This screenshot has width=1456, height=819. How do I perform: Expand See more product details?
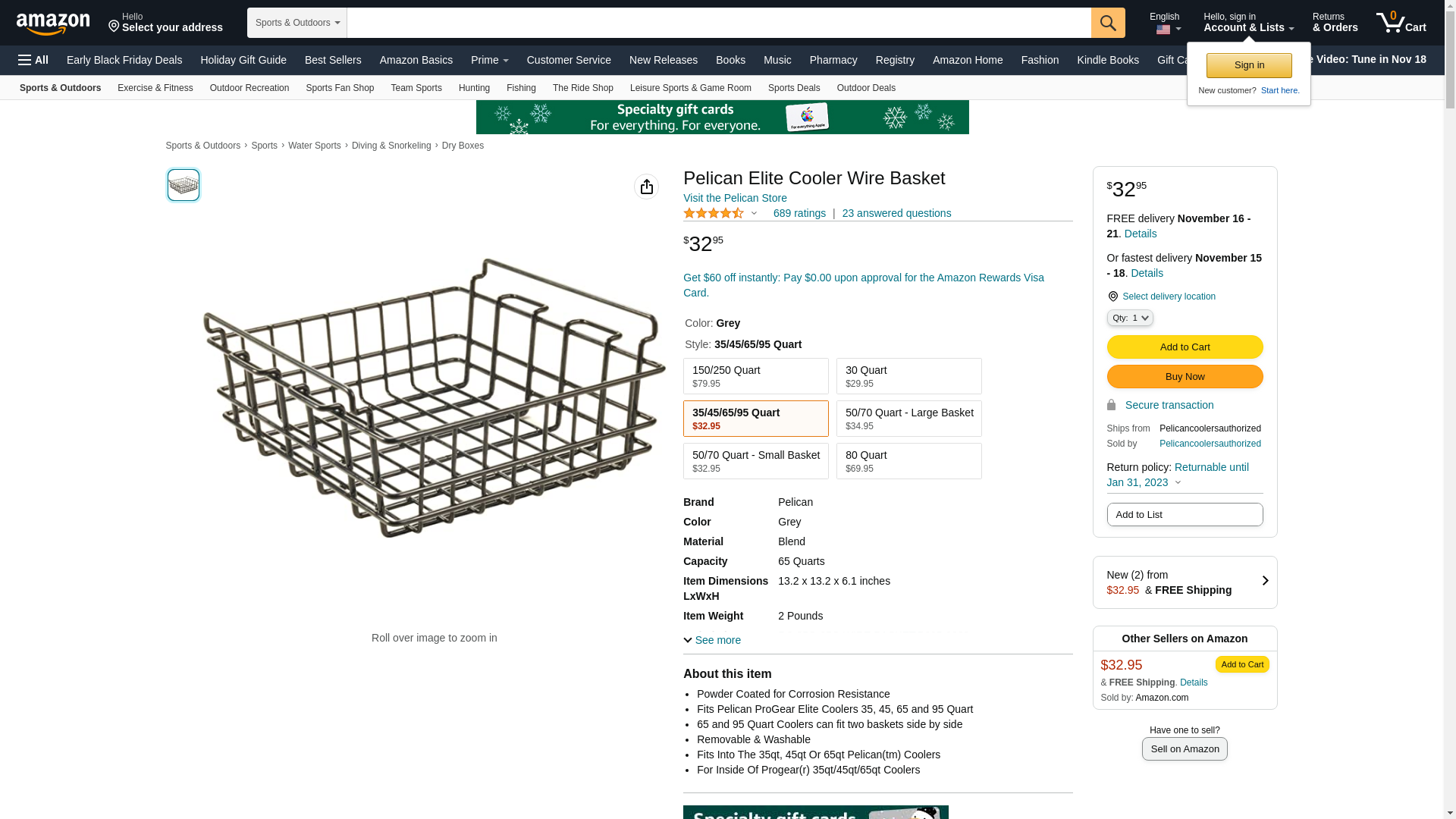[x=712, y=640]
